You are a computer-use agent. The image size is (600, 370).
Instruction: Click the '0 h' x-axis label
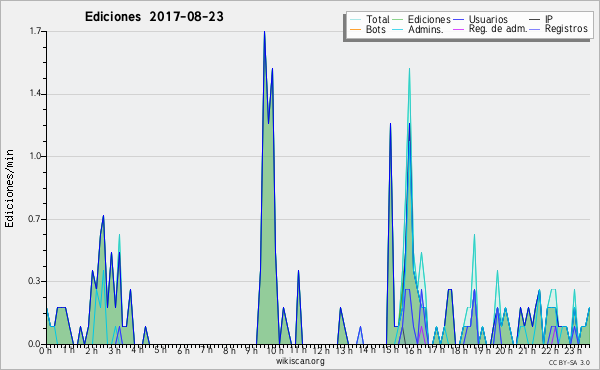(45, 350)
